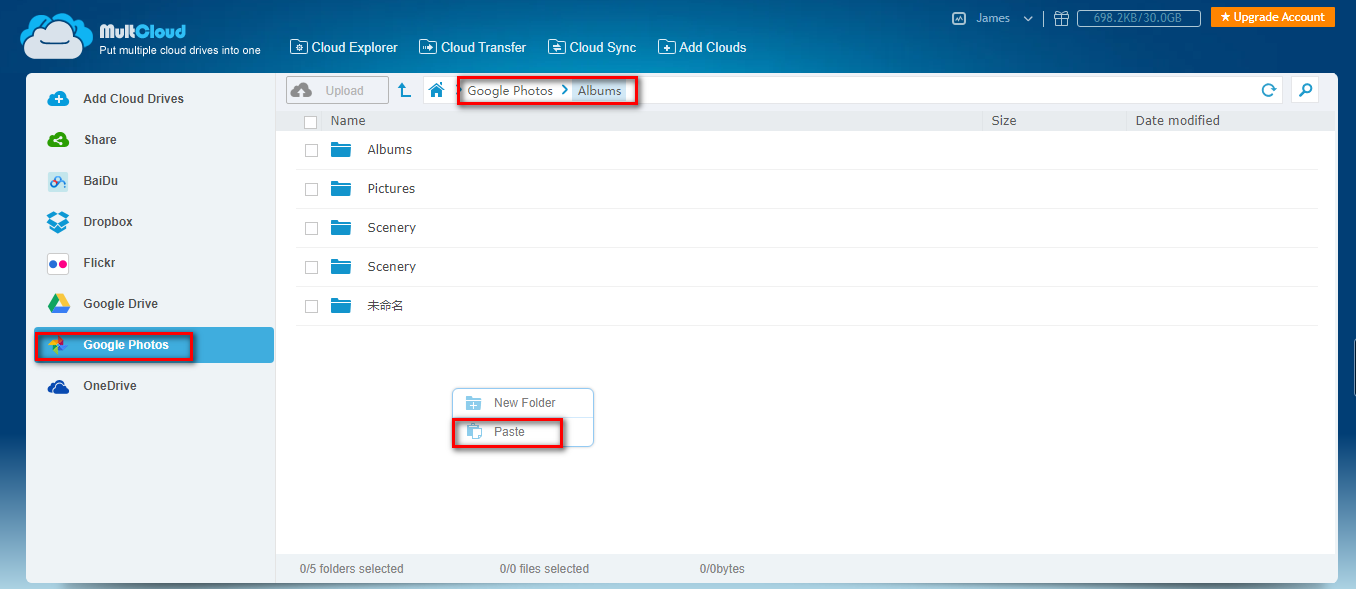Select Add Cloud Drives in sidebar
Image resolution: width=1356 pixels, height=589 pixels.
coord(154,99)
